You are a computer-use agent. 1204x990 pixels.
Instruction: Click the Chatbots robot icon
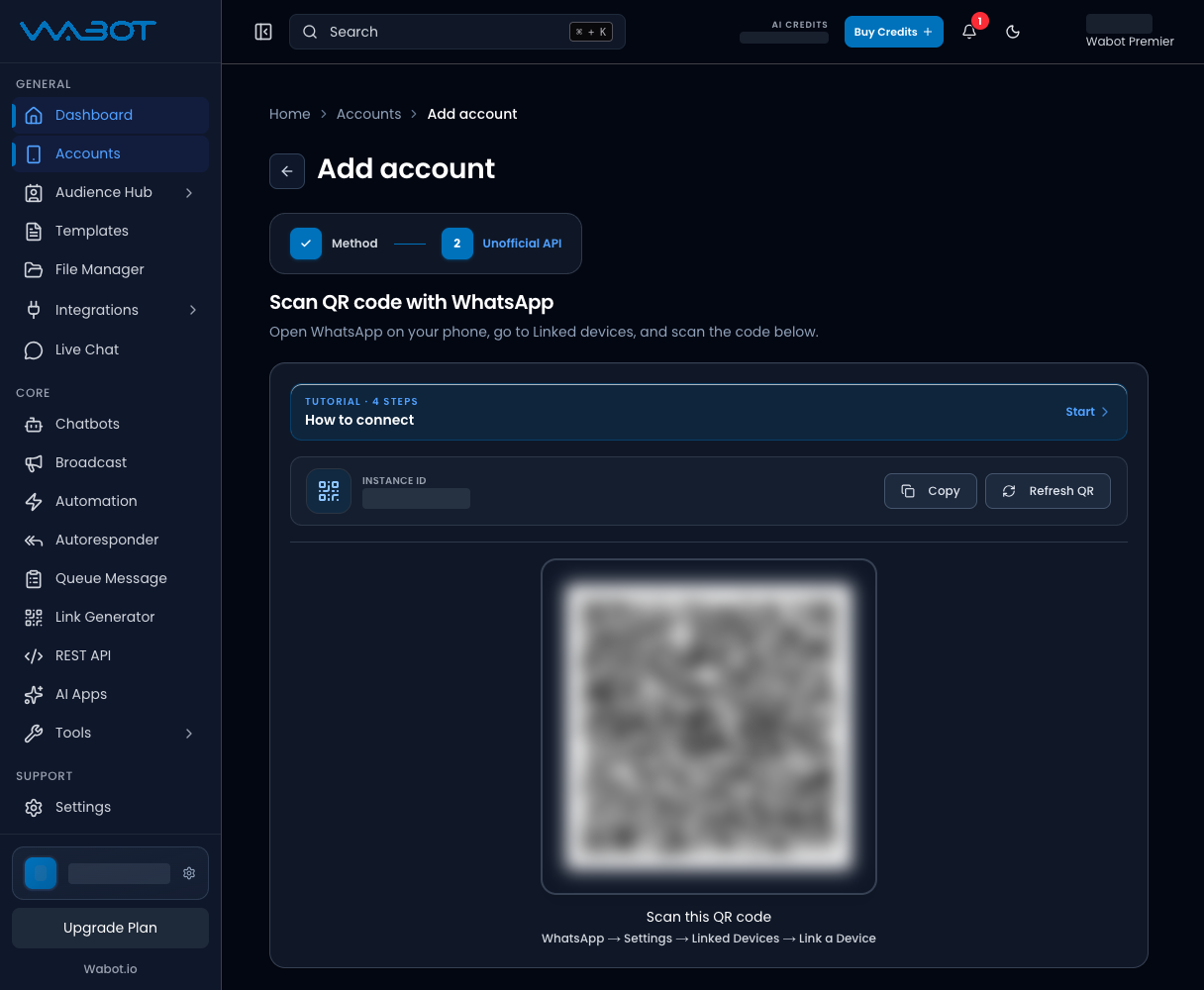pos(34,424)
